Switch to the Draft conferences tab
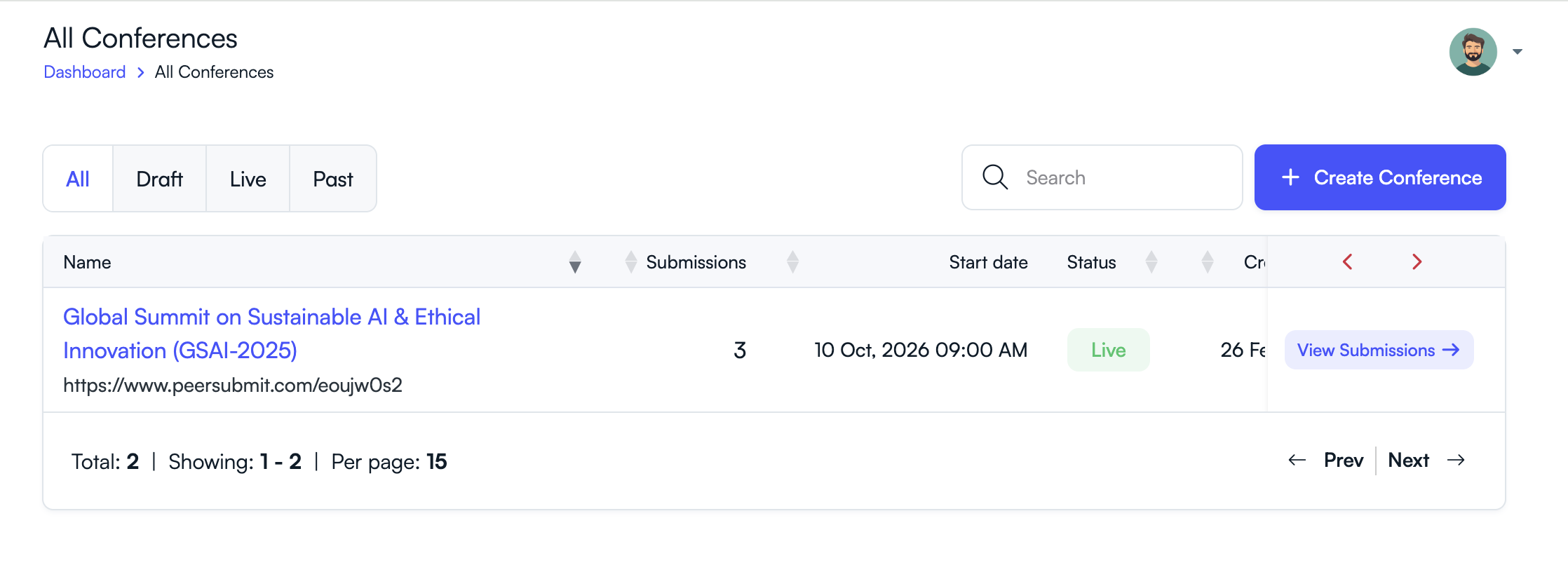 (x=159, y=178)
